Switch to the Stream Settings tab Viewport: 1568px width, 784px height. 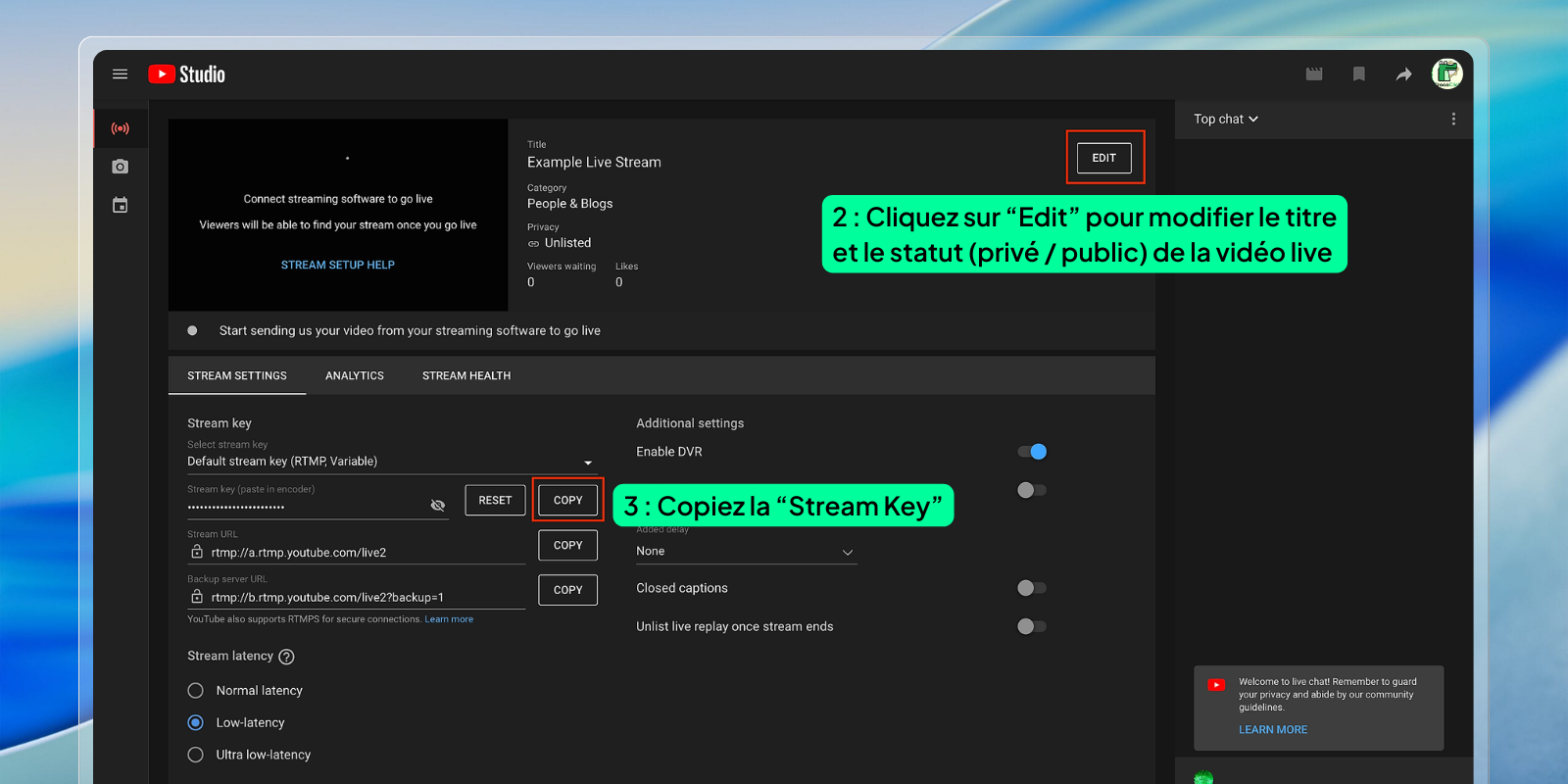237,375
